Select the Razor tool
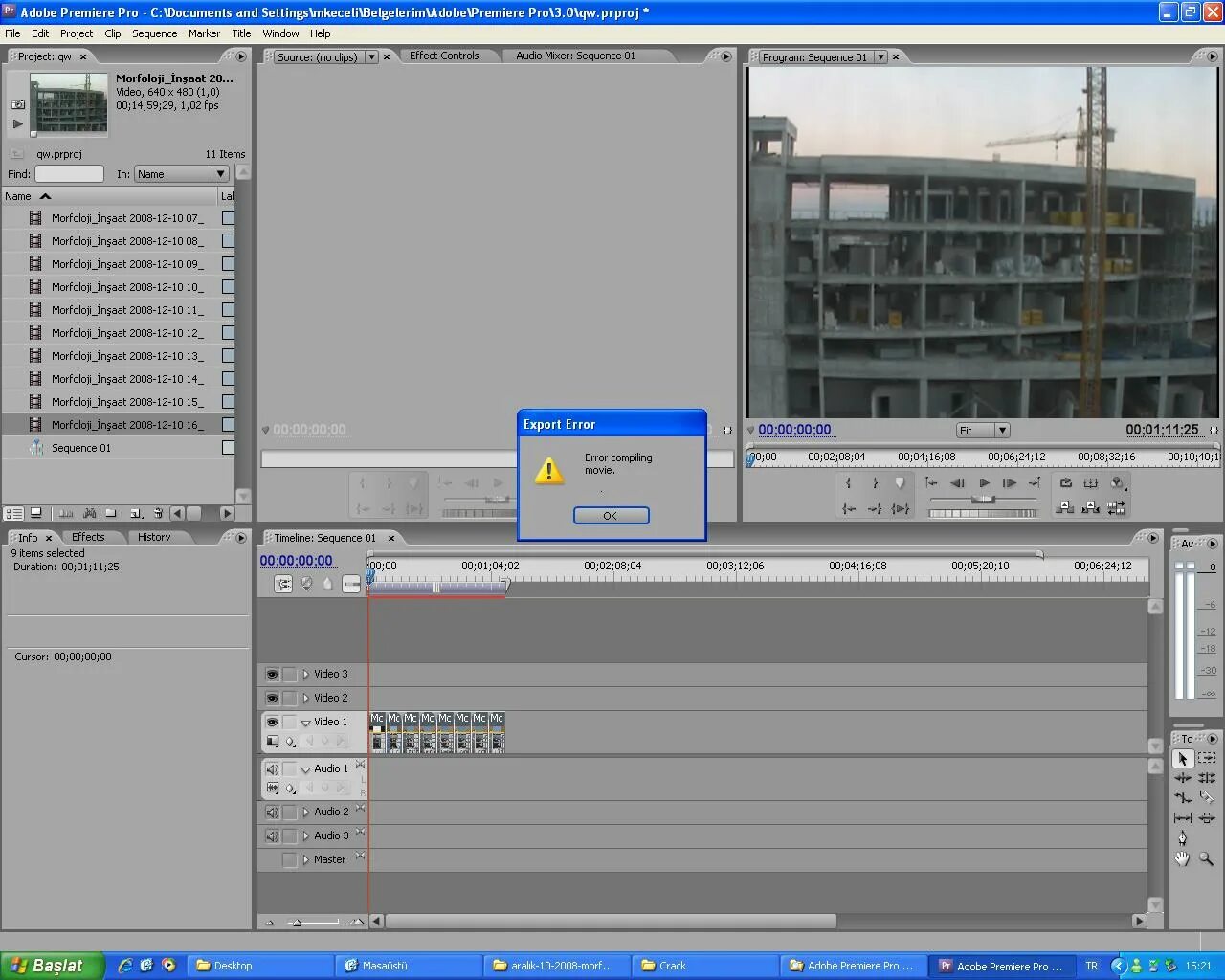Screen dimensions: 1225x980 pyautogui.click(x=1207, y=798)
